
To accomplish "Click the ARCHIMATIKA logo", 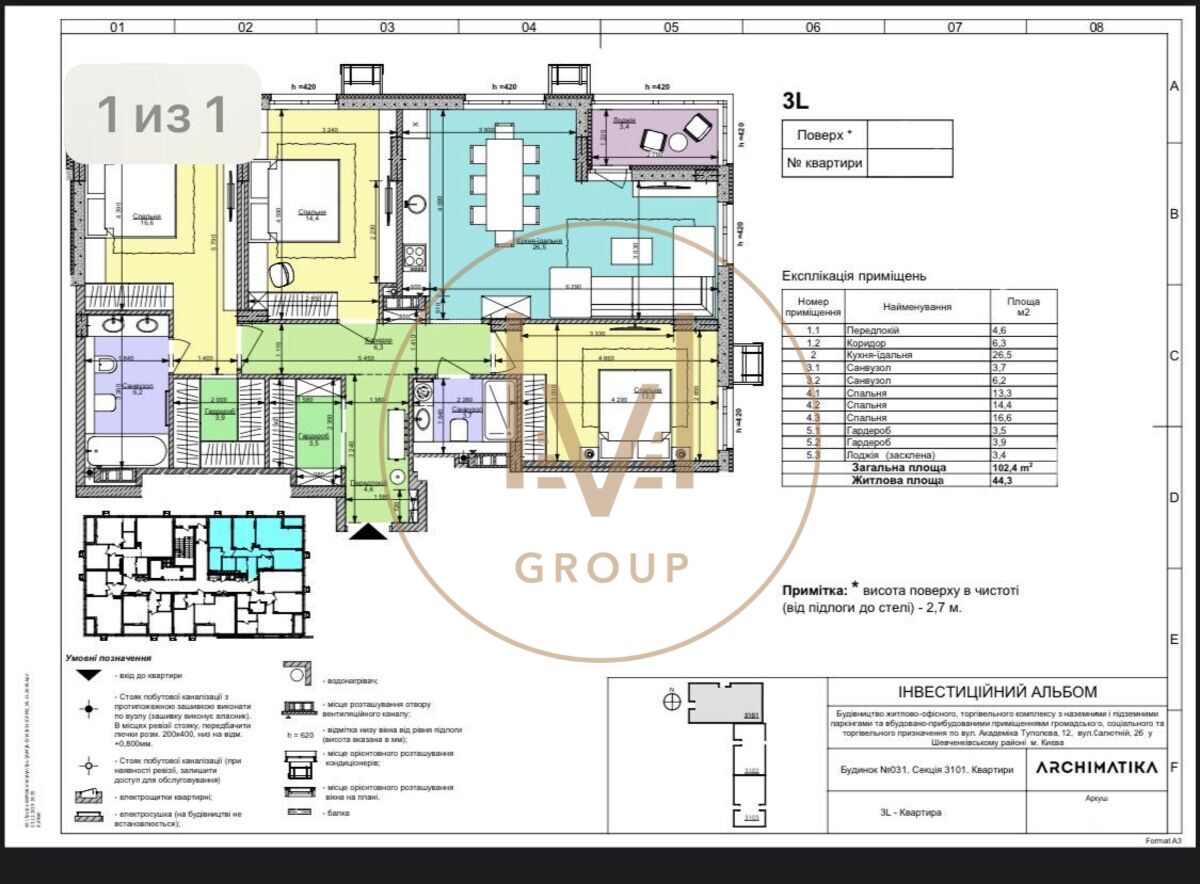I will 1097,768.
